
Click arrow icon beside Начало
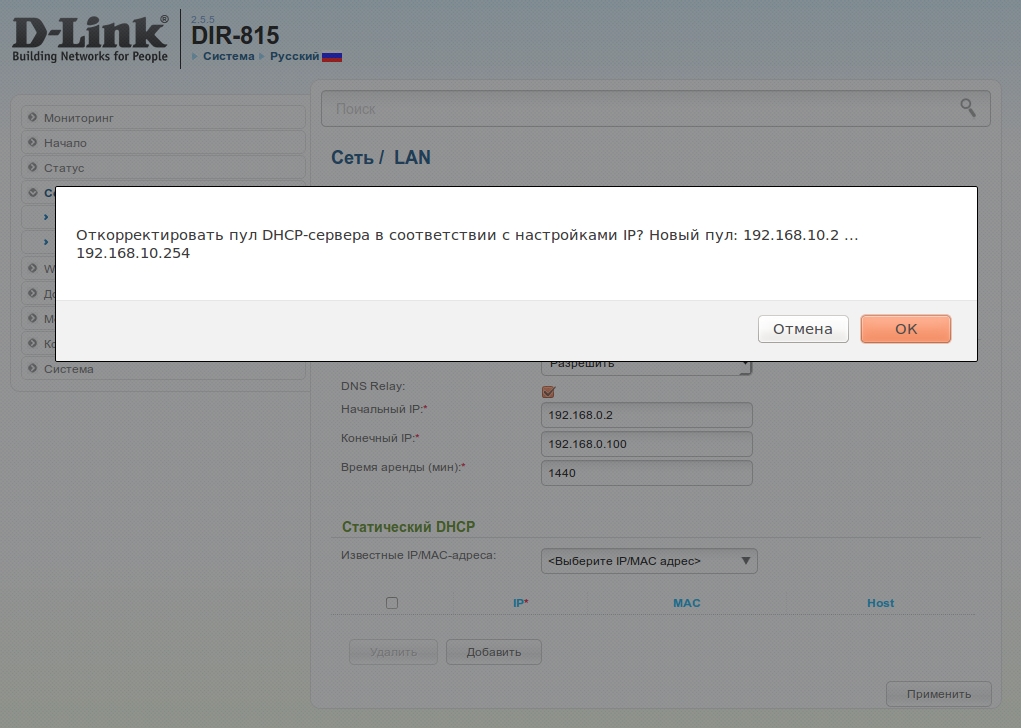tap(33, 143)
